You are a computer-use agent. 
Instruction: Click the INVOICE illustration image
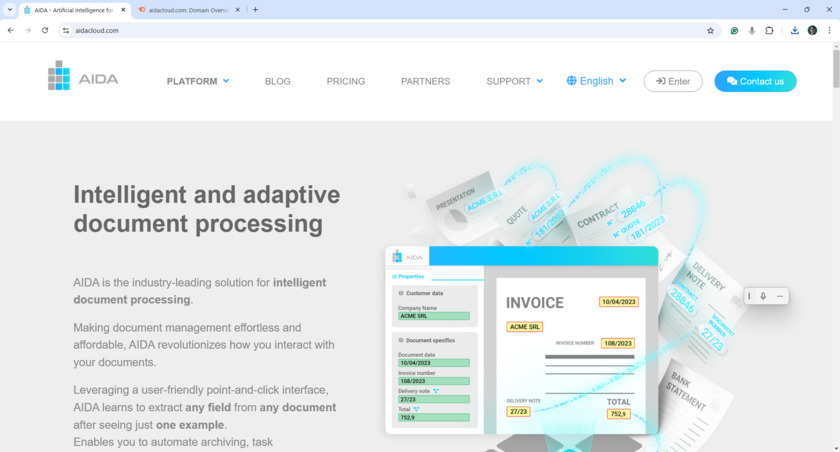(570, 355)
